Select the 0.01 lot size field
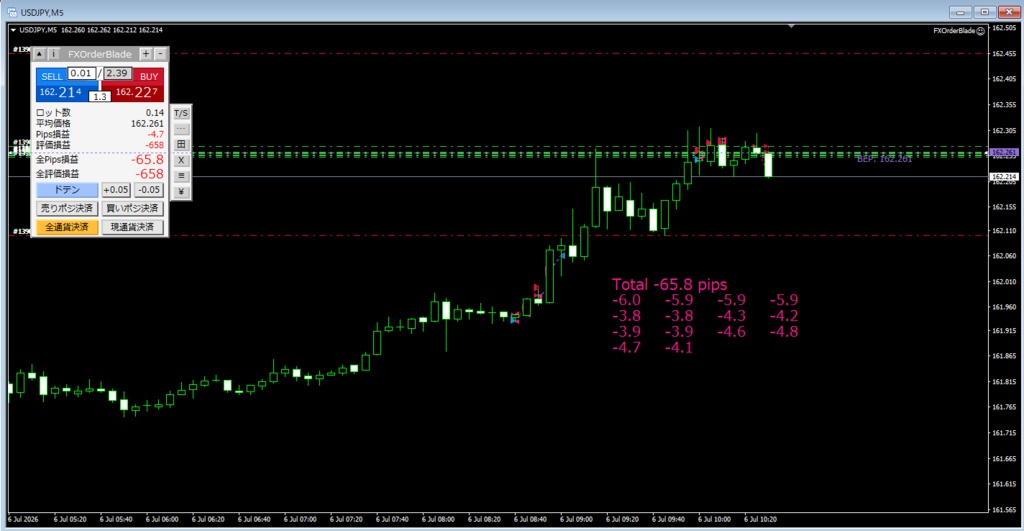 (82, 73)
